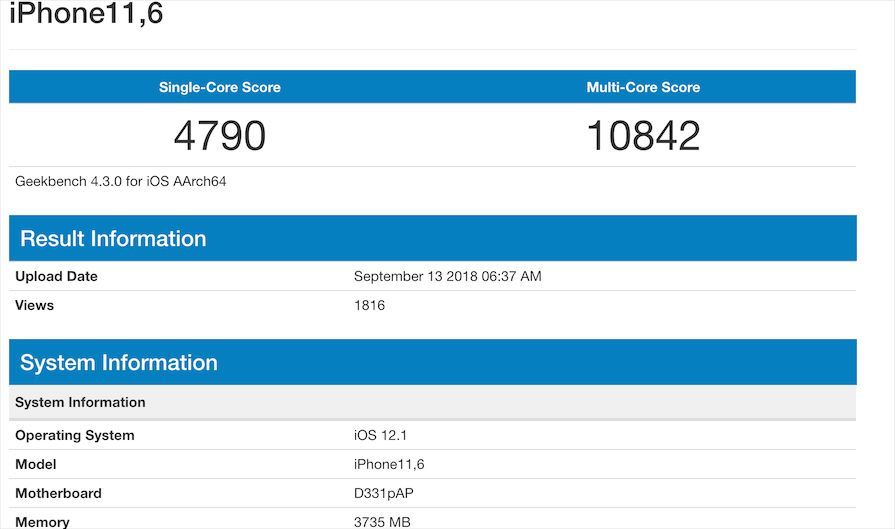Click the blue System Information section header
895x529 pixels.
[x=433, y=362]
